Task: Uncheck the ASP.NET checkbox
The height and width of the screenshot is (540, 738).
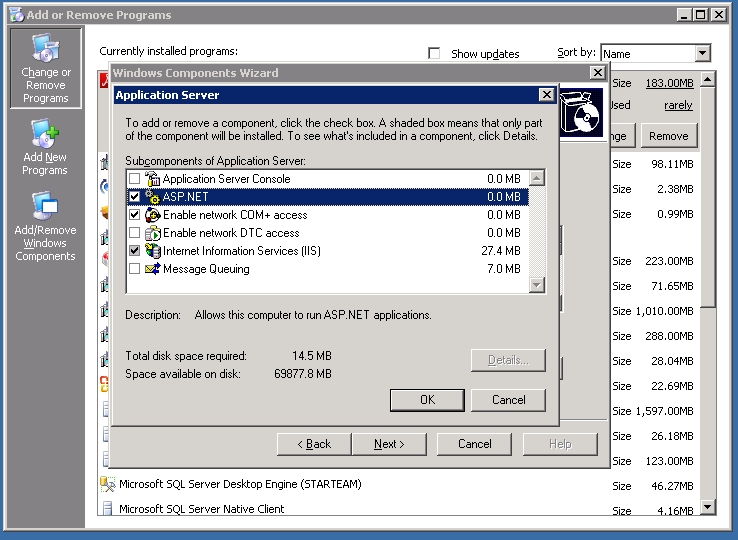Action: coord(134,197)
